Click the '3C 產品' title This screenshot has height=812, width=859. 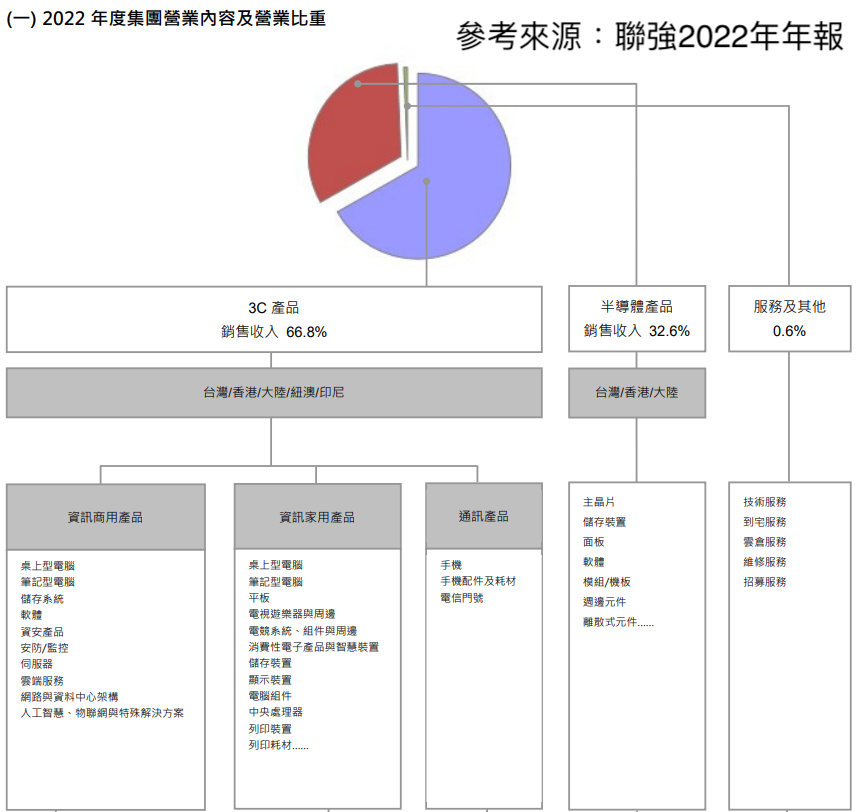point(274,308)
